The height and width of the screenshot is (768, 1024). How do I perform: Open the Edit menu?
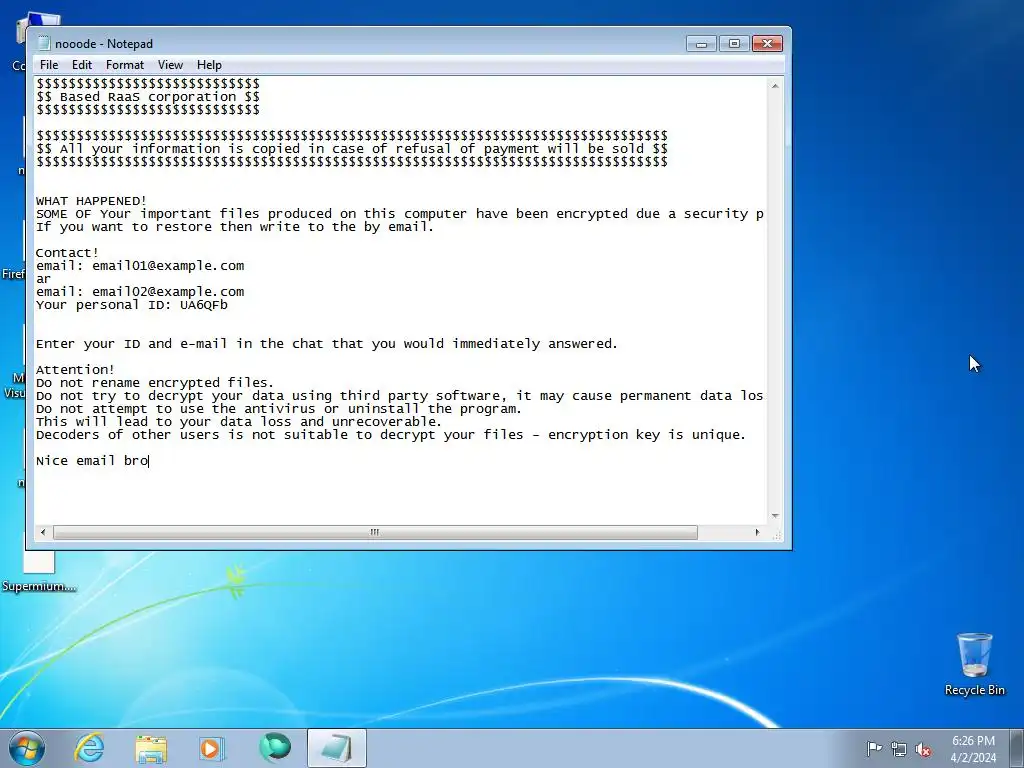82,65
